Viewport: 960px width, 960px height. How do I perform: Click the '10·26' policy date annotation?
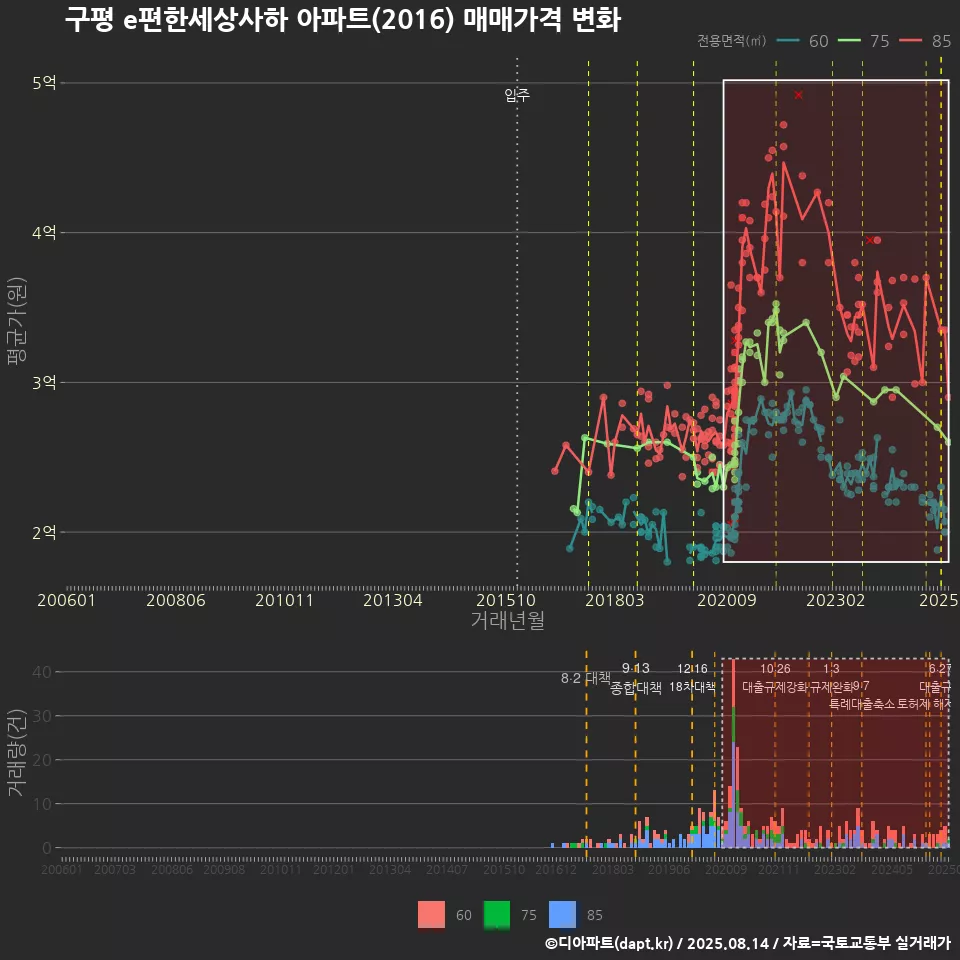pos(775,669)
